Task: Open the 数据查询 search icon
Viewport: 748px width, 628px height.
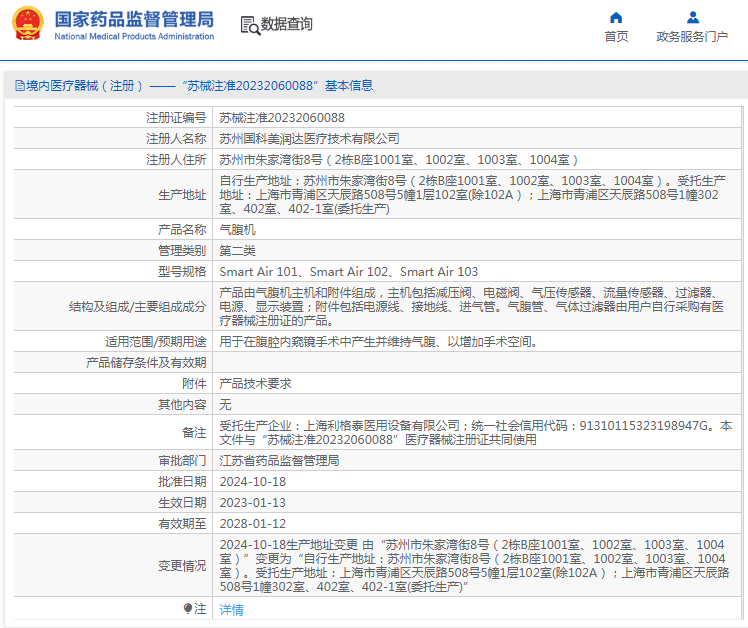Action: click(x=250, y=25)
